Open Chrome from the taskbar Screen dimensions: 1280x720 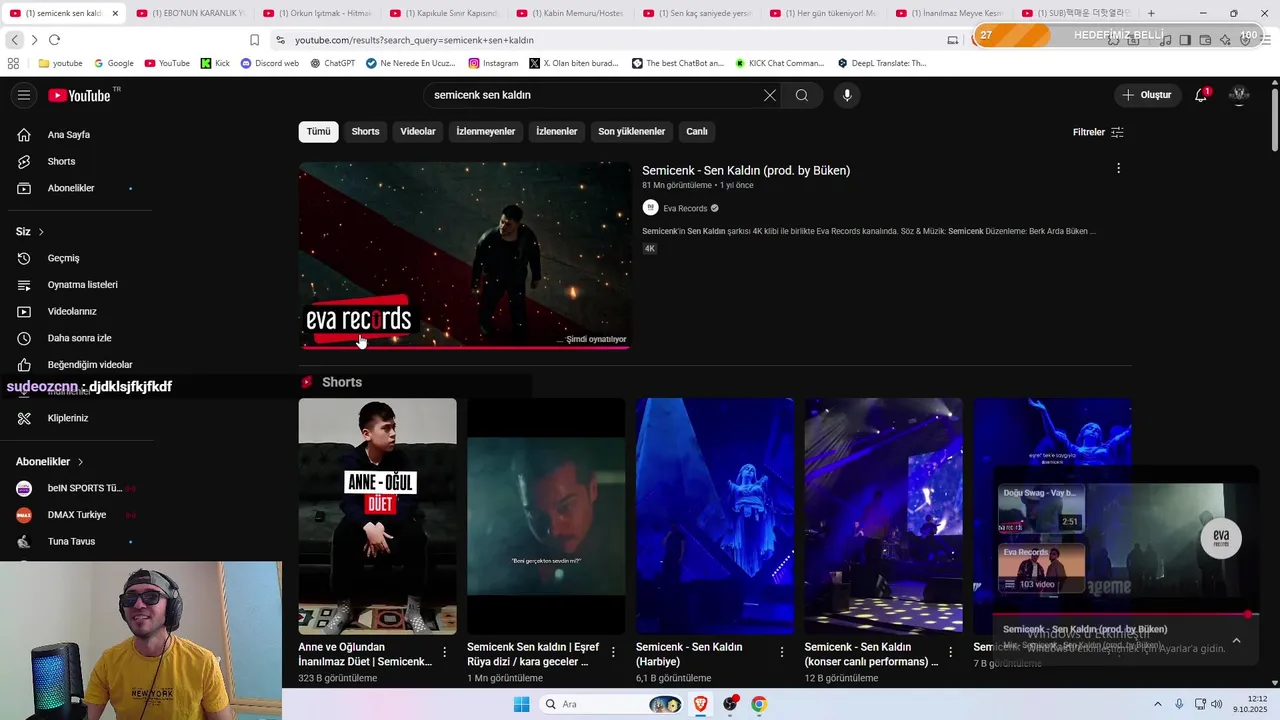pyautogui.click(x=759, y=704)
